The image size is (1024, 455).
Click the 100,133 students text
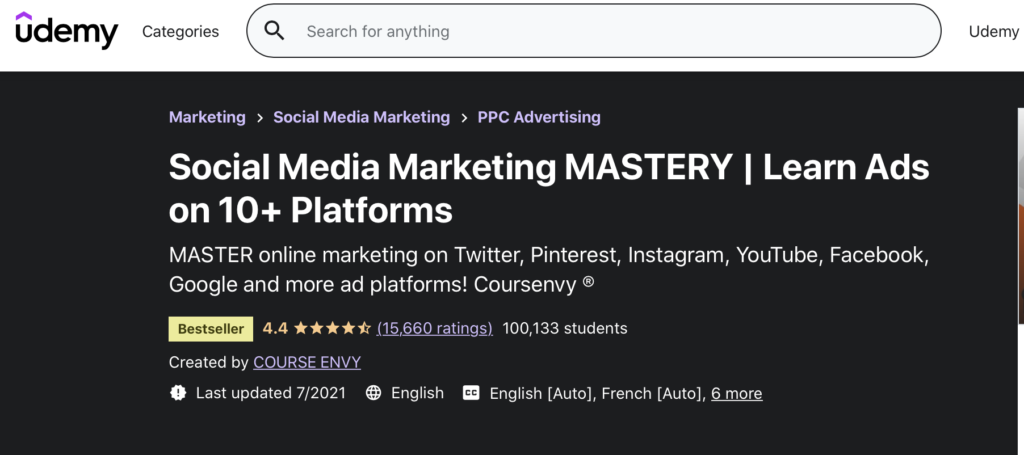click(565, 328)
